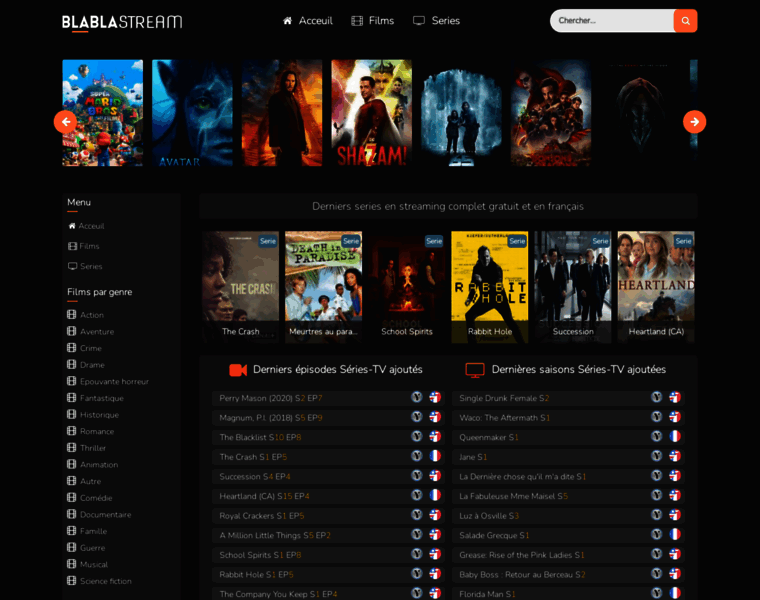This screenshot has width=760, height=600.
Task: Go to Series in sidebar Menu
Action: [91, 266]
